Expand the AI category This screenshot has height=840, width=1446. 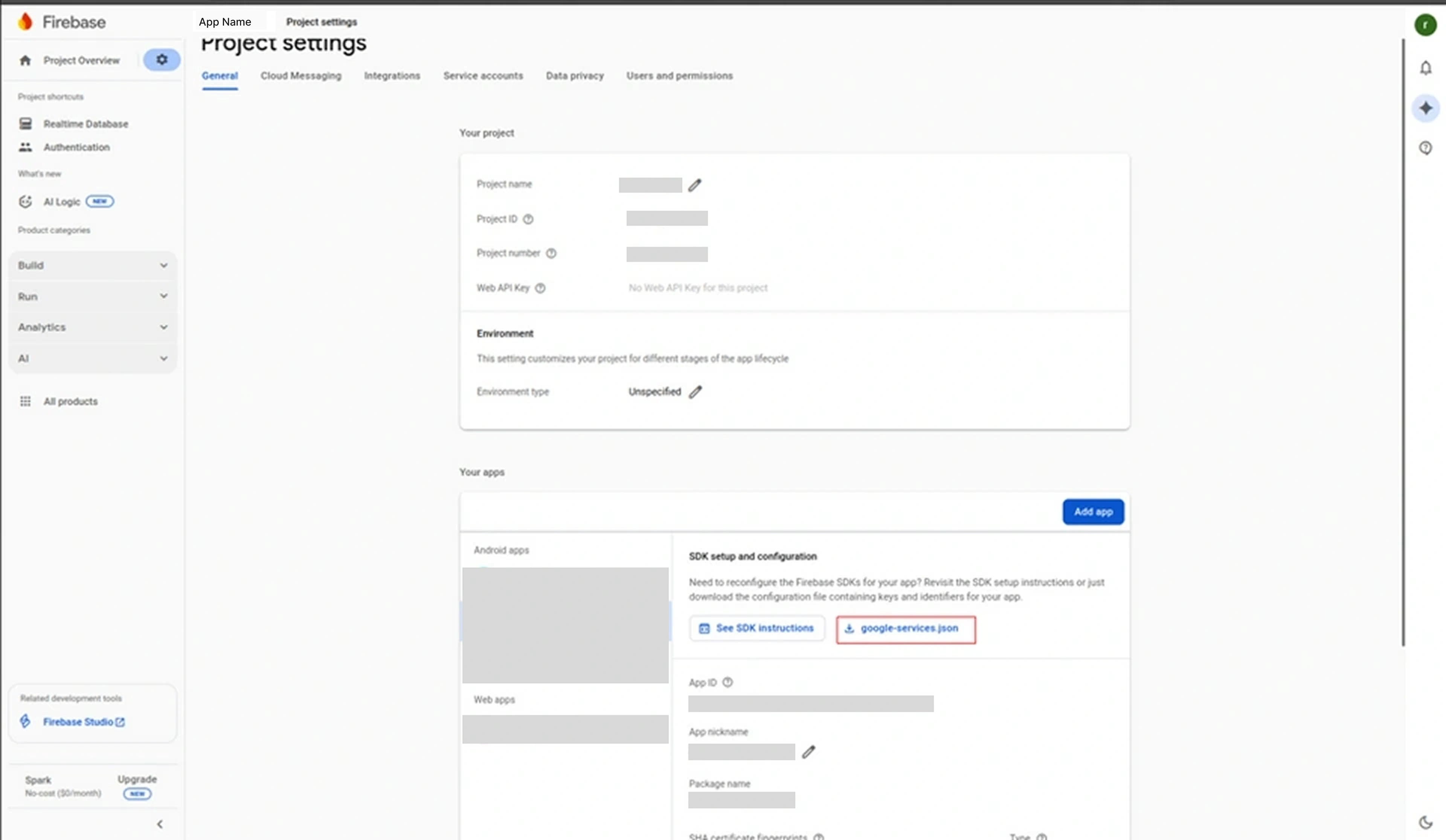92,358
